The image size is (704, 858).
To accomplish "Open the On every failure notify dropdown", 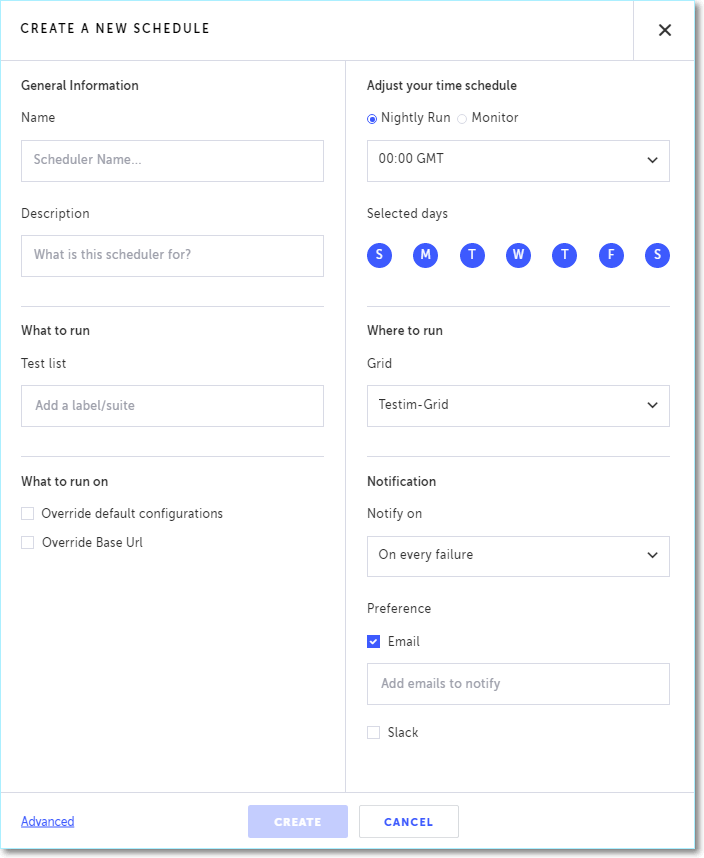I will point(518,556).
